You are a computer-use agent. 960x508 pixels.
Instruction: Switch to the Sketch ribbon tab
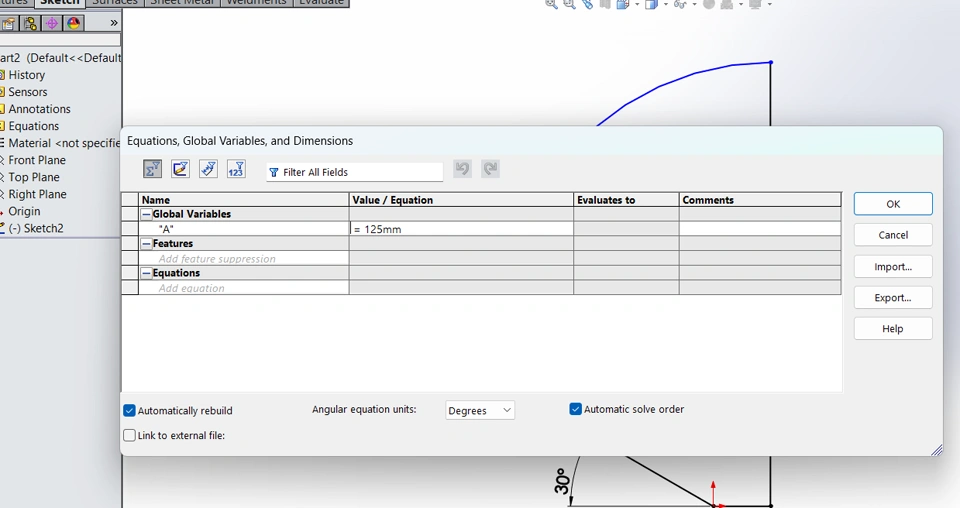(60, 3)
